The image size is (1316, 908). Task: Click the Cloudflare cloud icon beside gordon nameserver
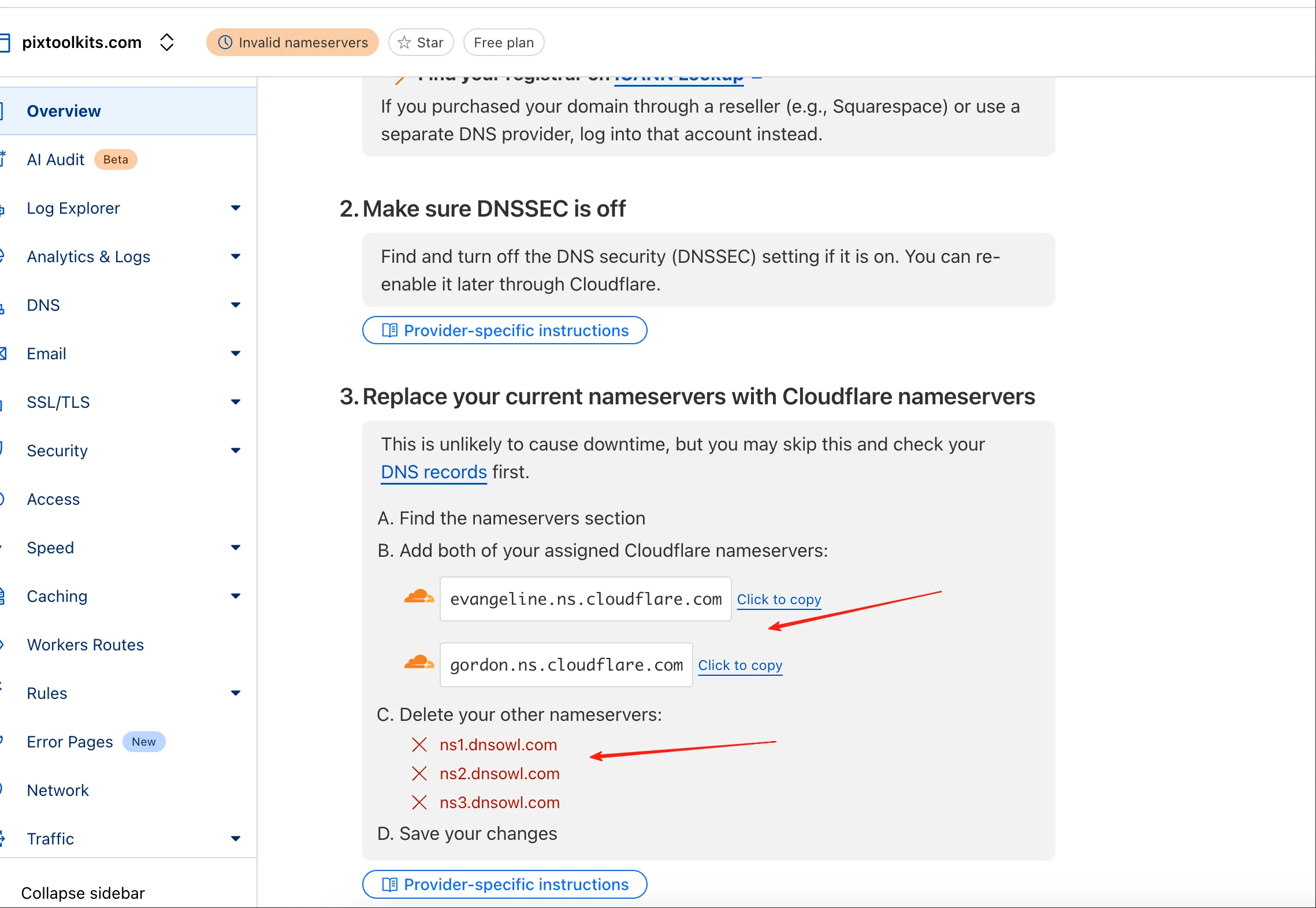click(419, 663)
